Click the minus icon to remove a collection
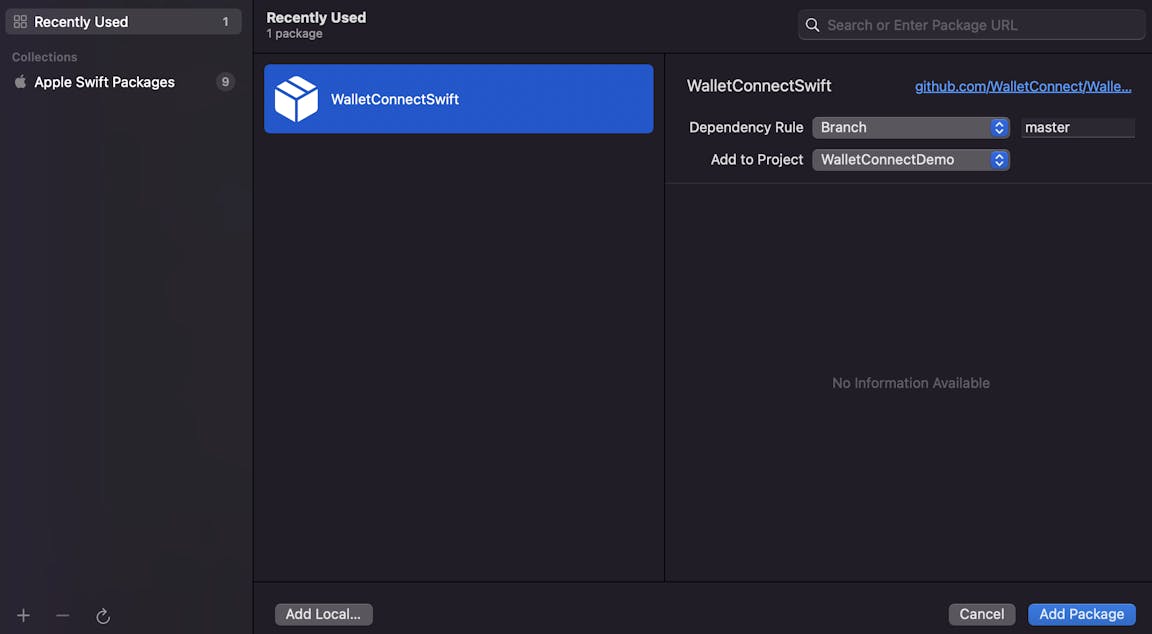The image size is (1152, 634). point(62,616)
